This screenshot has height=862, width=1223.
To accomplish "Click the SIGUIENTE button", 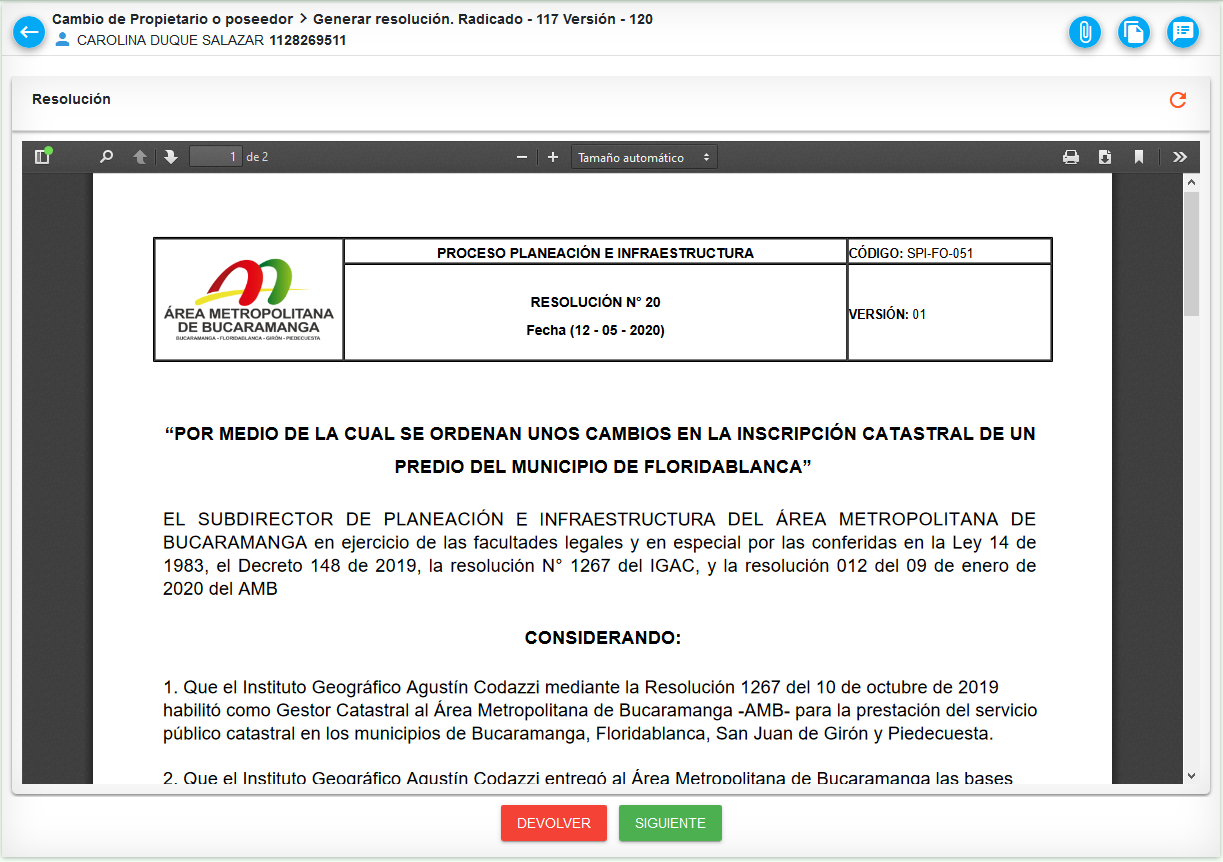I will coord(670,823).
